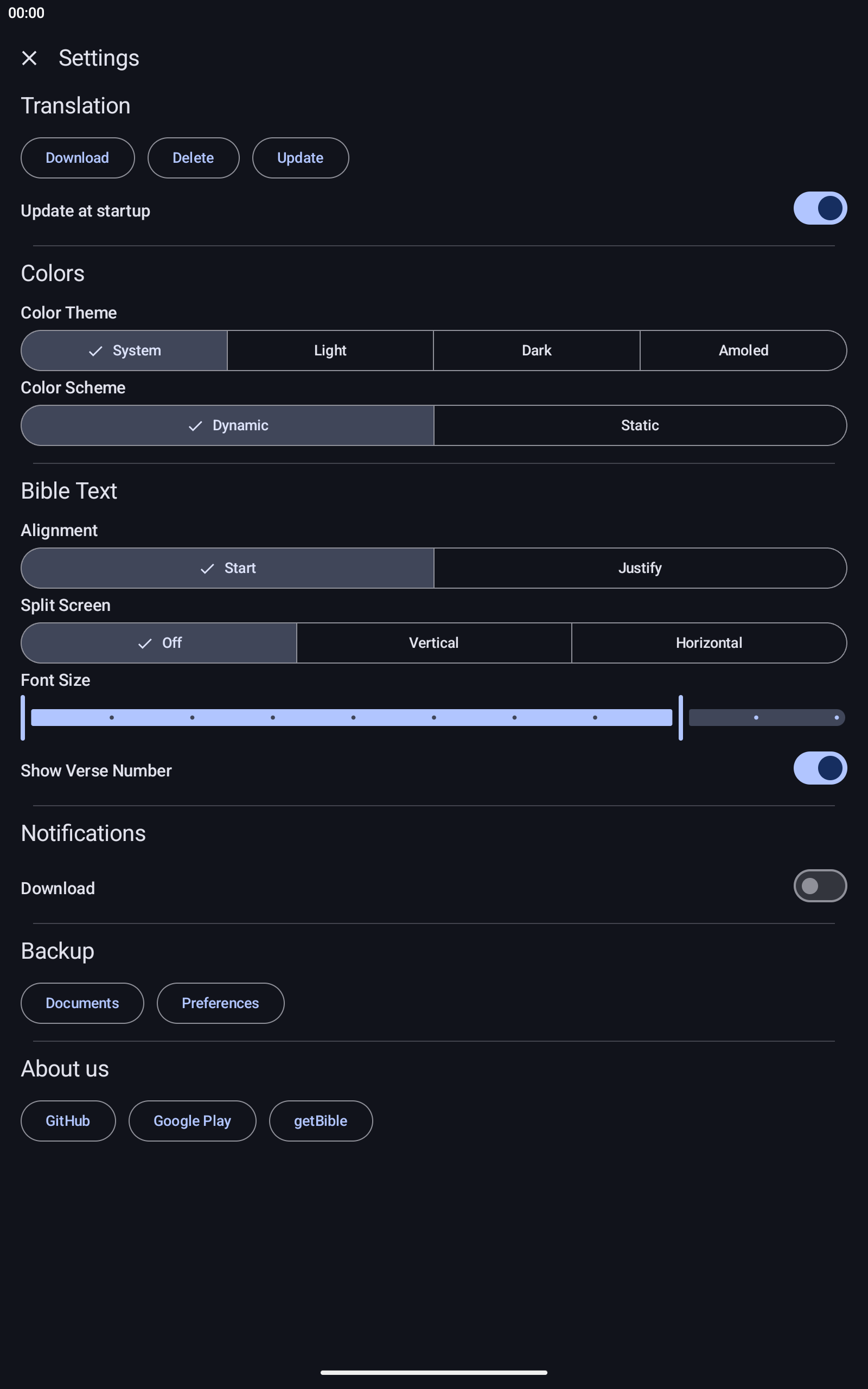
Task: Select the Dark color theme
Action: tap(537, 351)
